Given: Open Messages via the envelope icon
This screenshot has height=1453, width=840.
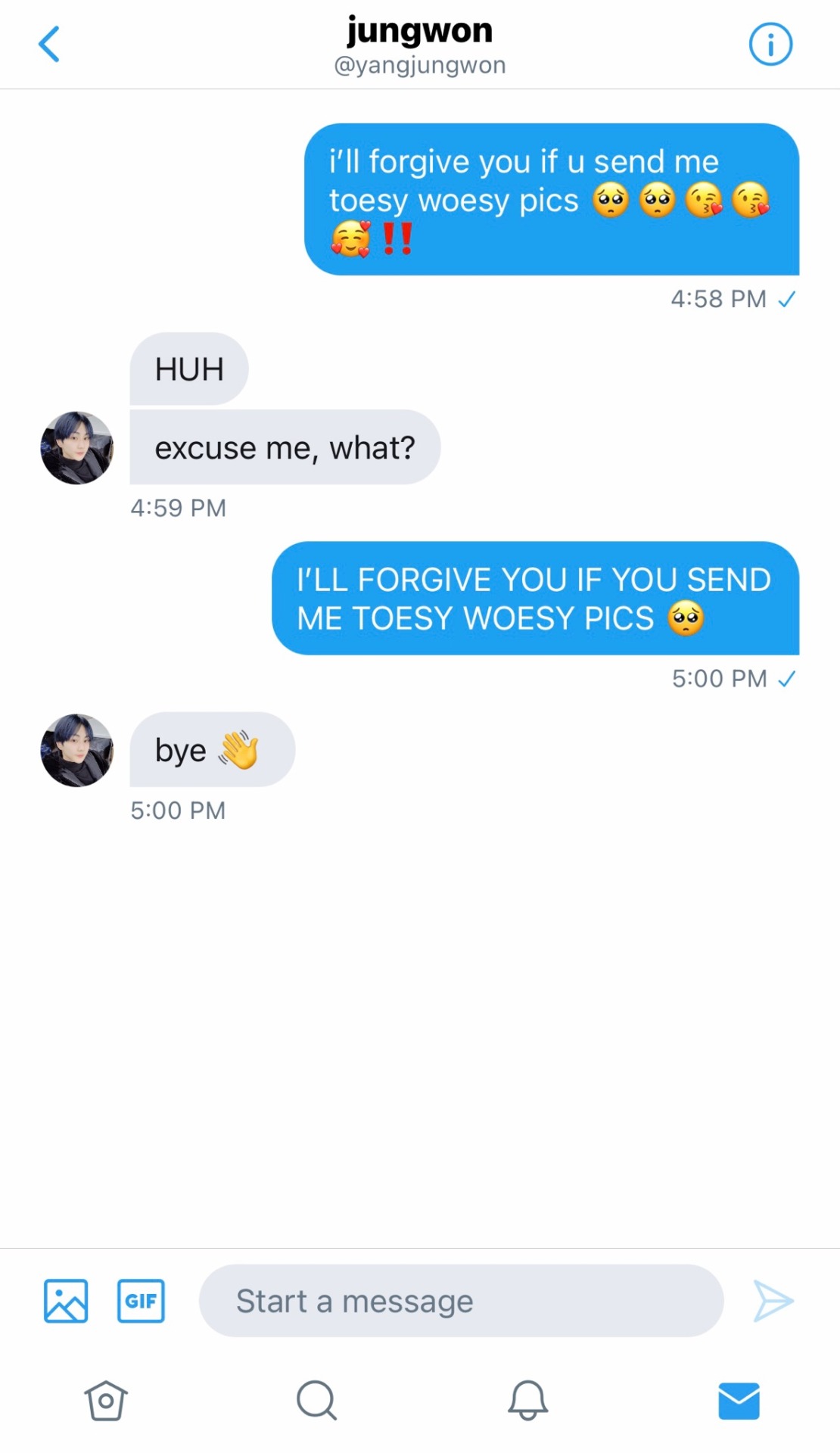Looking at the screenshot, I should pos(739,1400).
